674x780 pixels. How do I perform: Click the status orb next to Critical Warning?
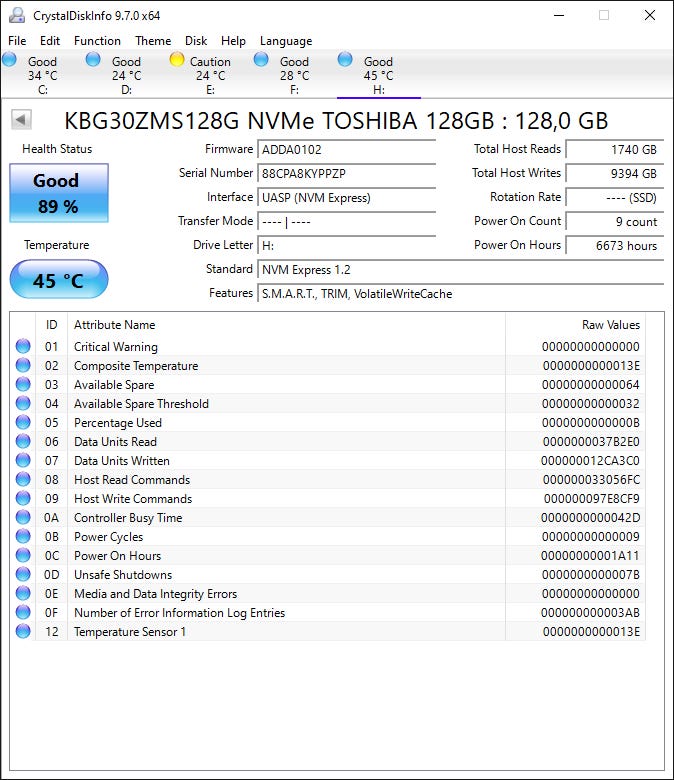23,347
